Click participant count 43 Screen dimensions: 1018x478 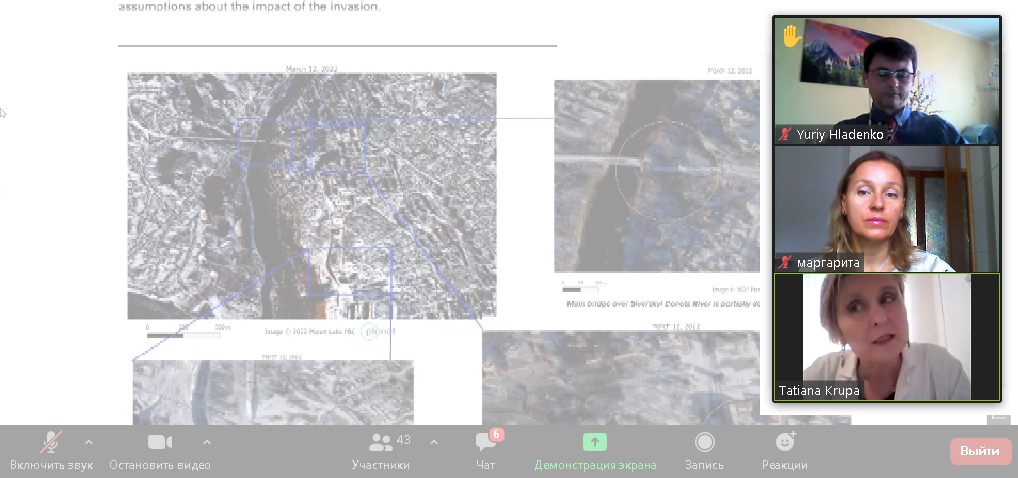tap(403, 440)
